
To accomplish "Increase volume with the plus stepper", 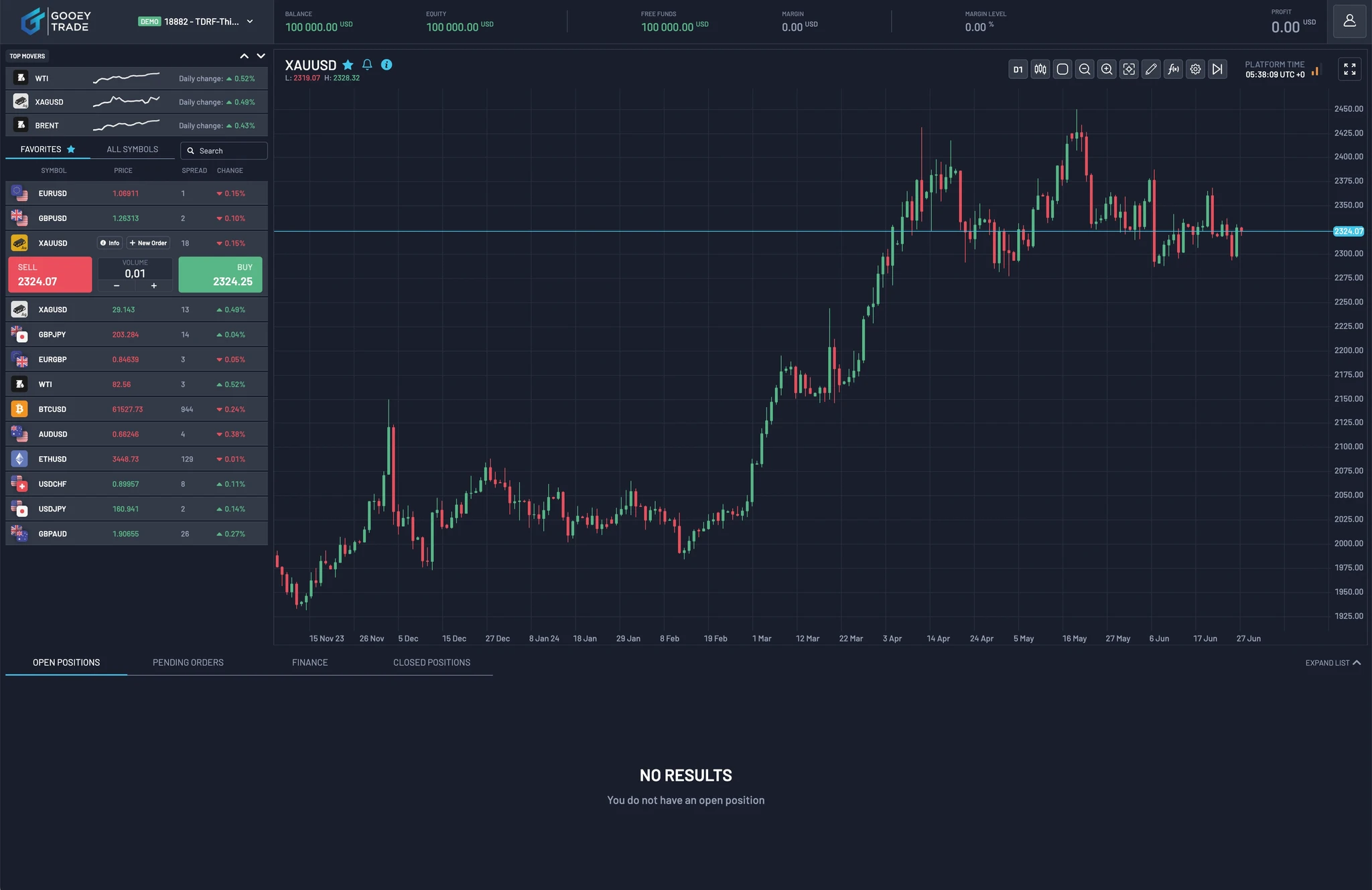I will click(153, 285).
